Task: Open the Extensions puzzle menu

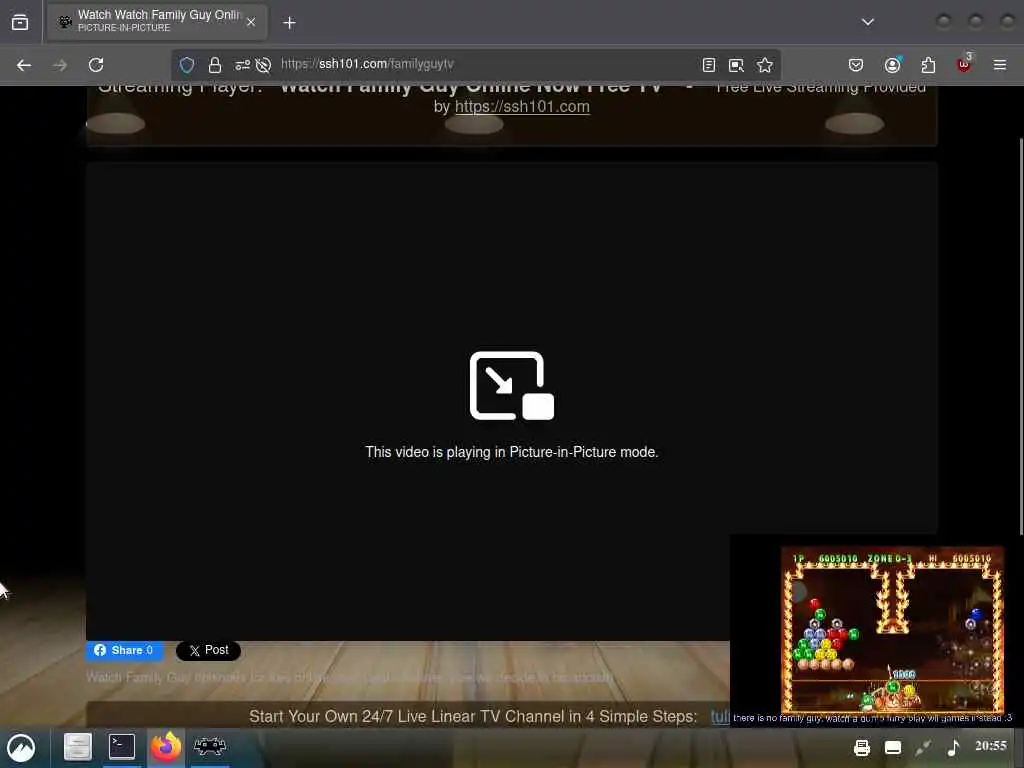Action: click(x=928, y=65)
